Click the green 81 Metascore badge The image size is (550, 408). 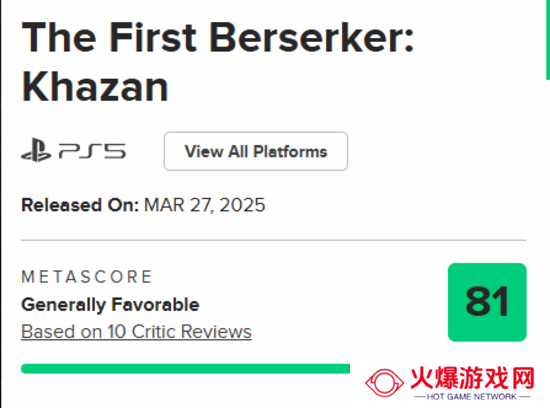pos(487,302)
